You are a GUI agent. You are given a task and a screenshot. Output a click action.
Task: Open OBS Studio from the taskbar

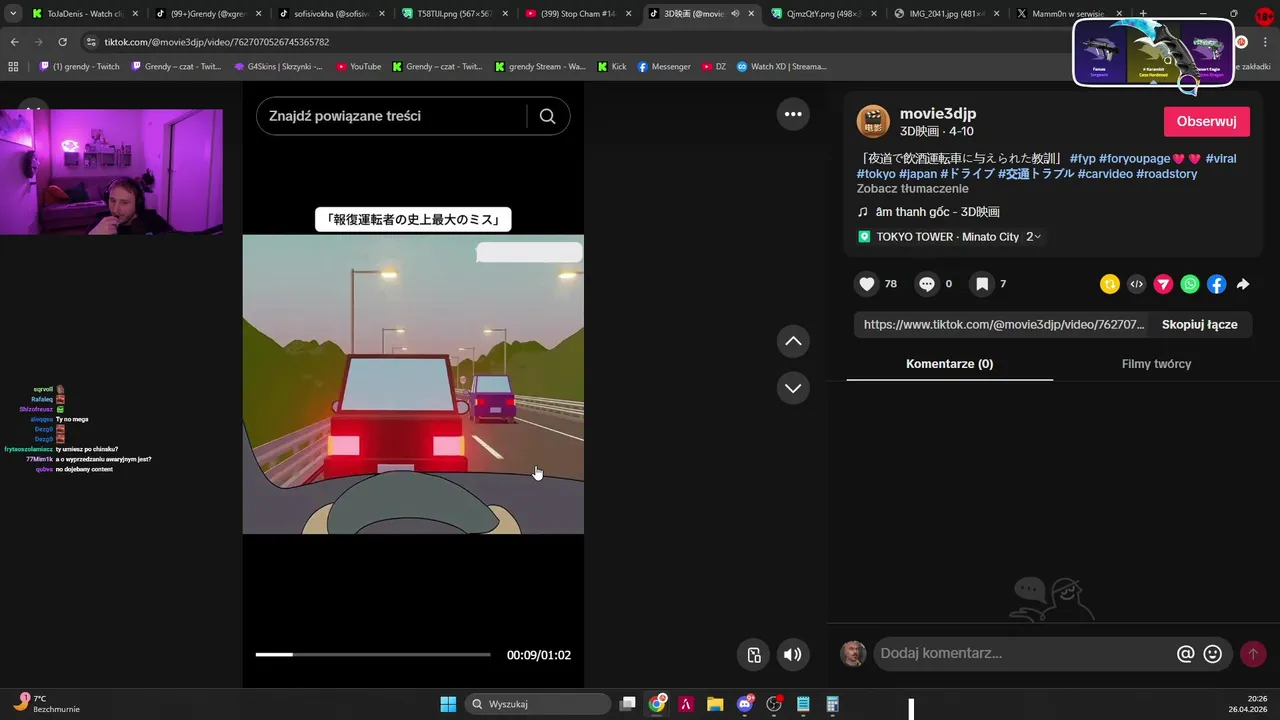[x=774, y=704]
